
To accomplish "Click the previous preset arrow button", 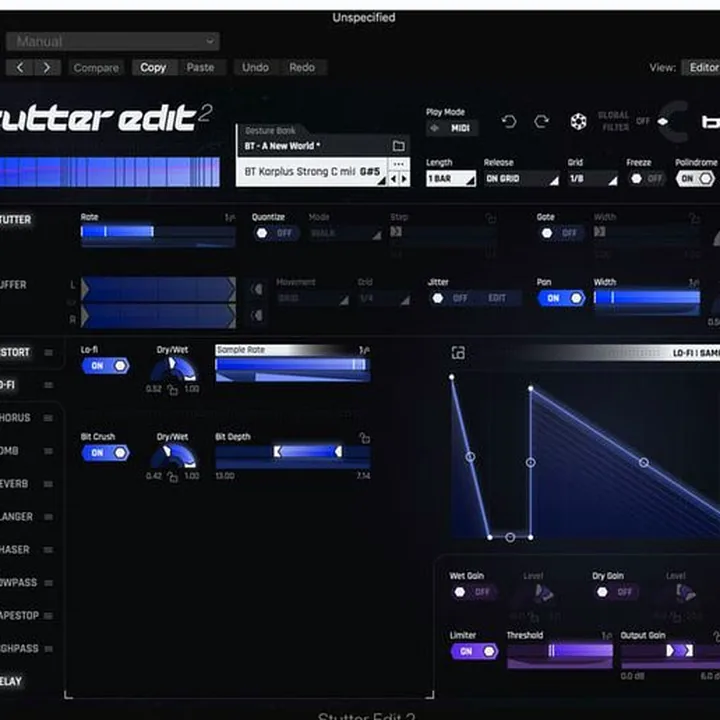I will (x=20, y=68).
